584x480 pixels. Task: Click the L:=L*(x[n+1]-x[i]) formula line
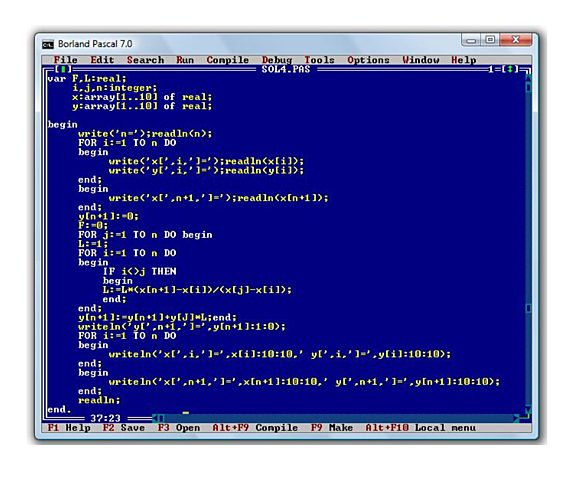(x=197, y=289)
